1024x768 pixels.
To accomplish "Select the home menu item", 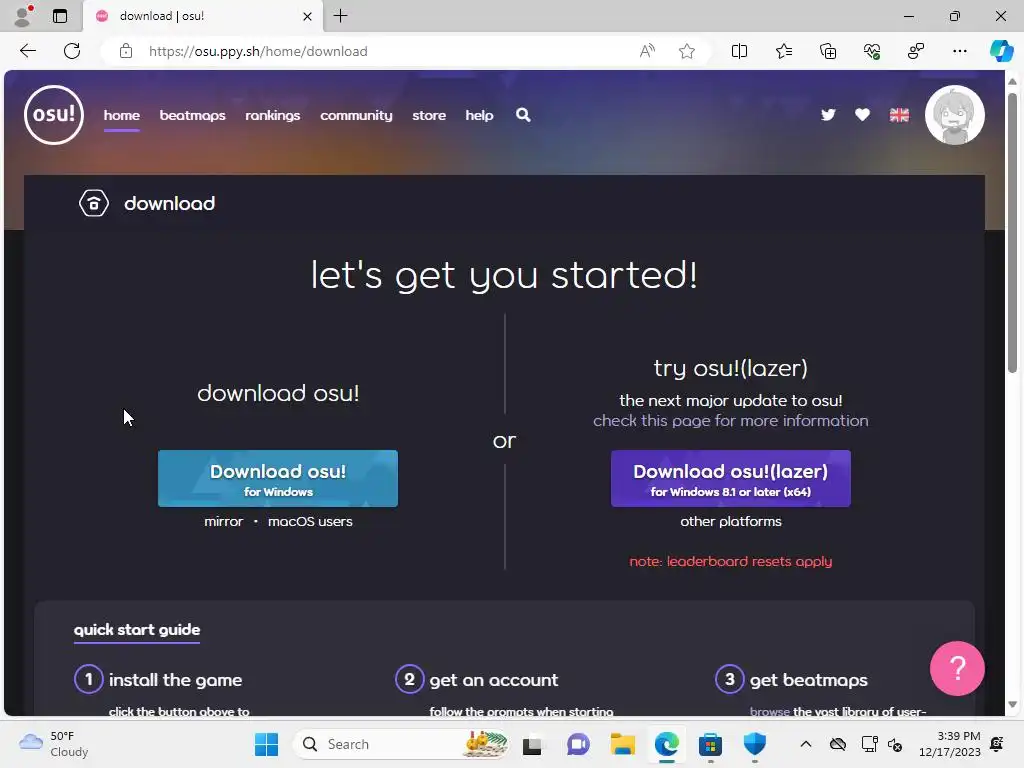I will coord(121,115).
